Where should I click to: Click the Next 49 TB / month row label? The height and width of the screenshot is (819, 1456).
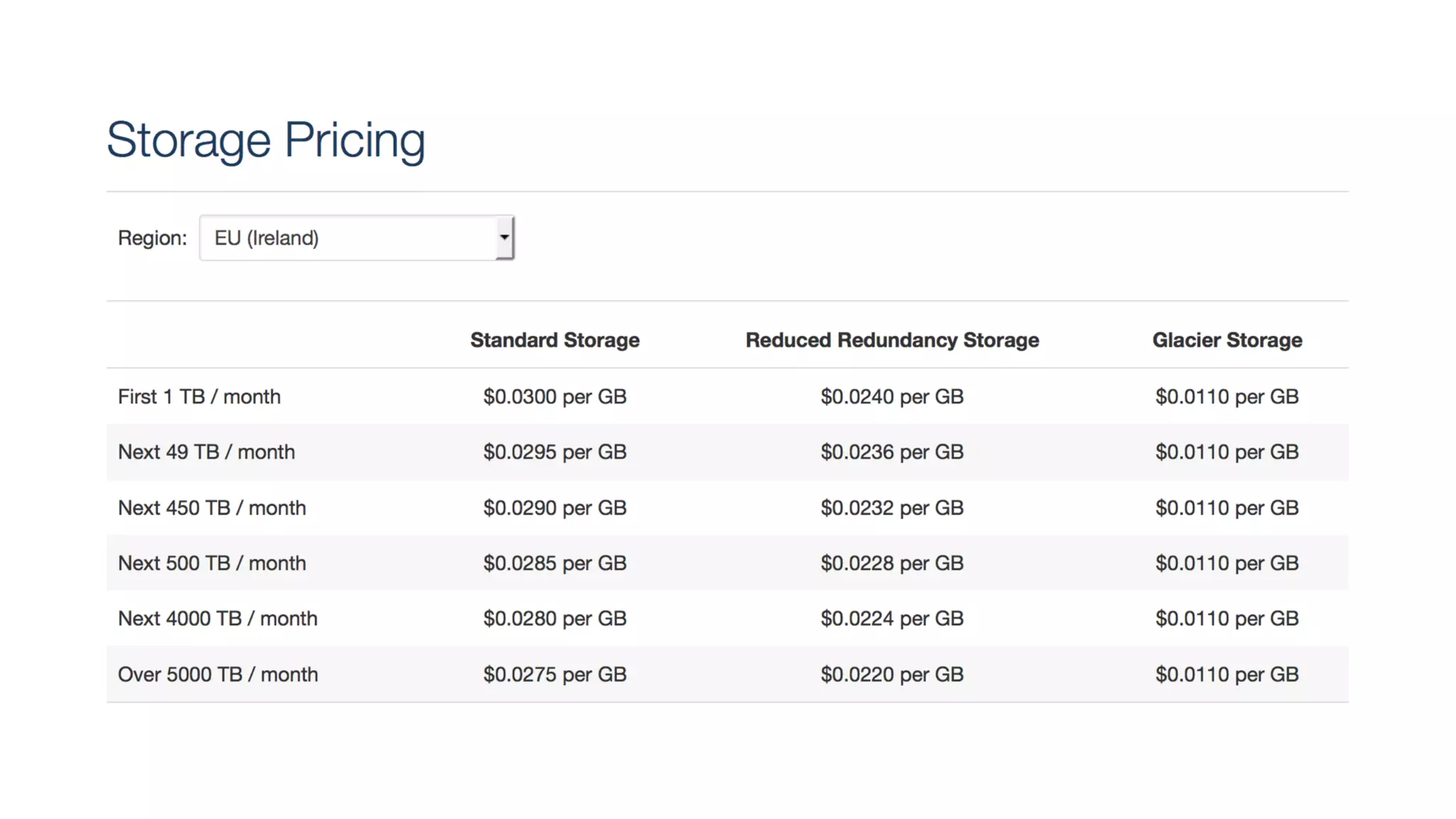pos(206,452)
